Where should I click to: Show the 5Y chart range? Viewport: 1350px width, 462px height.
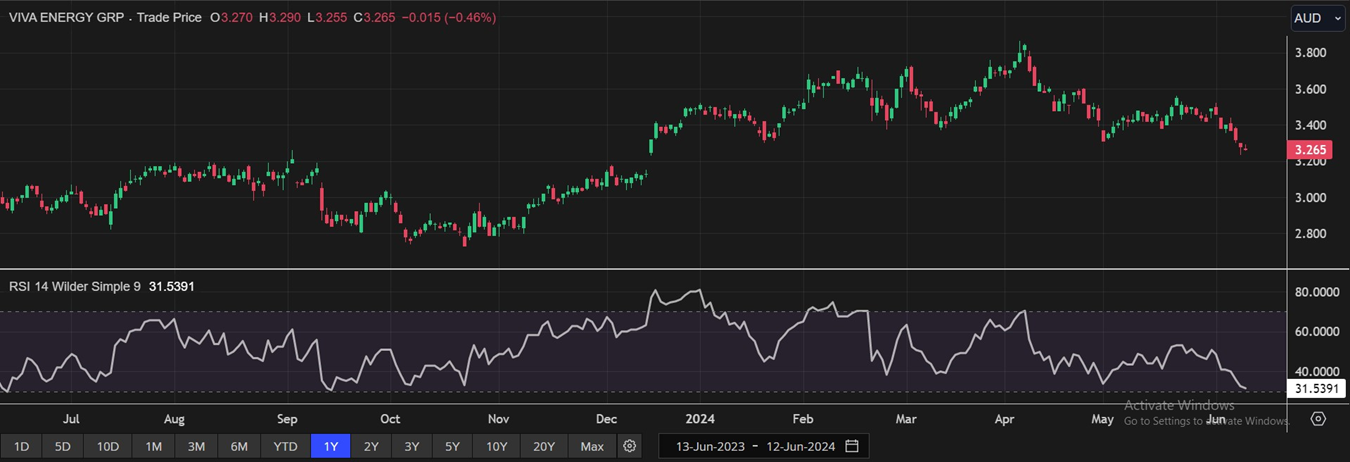pos(452,446)
